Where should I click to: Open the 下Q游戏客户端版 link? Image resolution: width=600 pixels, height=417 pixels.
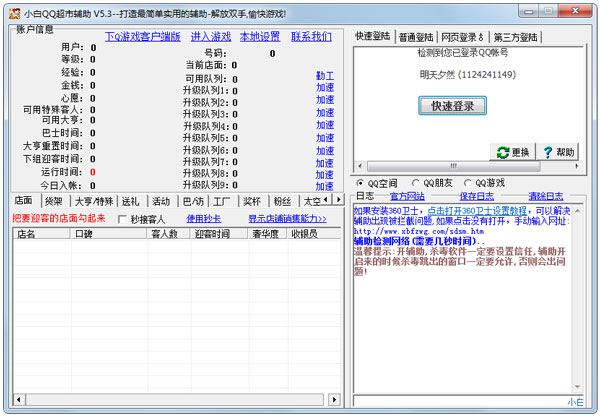143,37
